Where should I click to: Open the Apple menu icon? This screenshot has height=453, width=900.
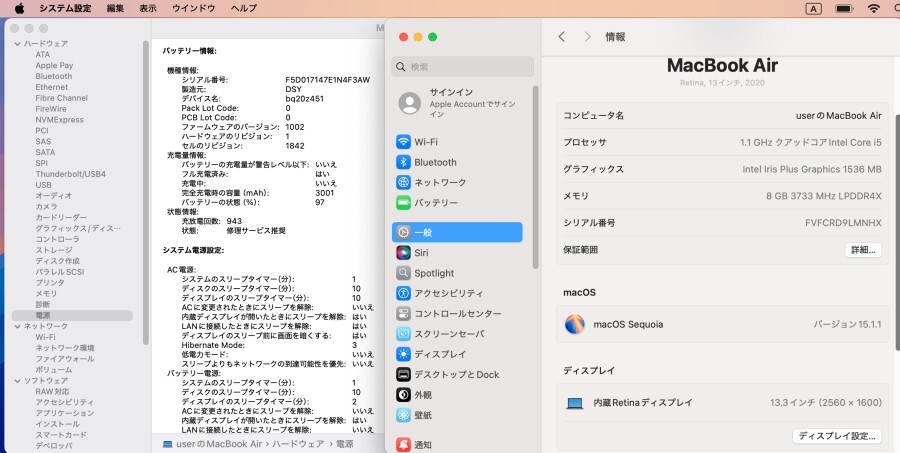[20, 8]
